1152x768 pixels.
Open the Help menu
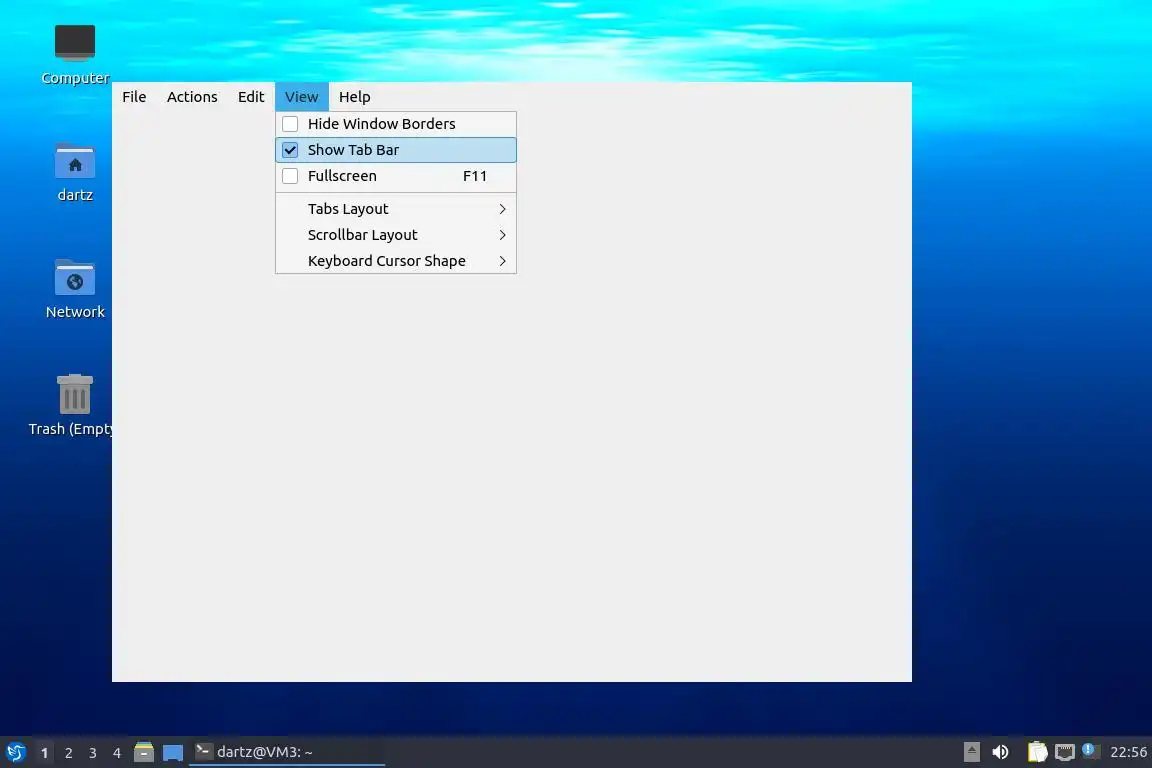tap(354, 97)
